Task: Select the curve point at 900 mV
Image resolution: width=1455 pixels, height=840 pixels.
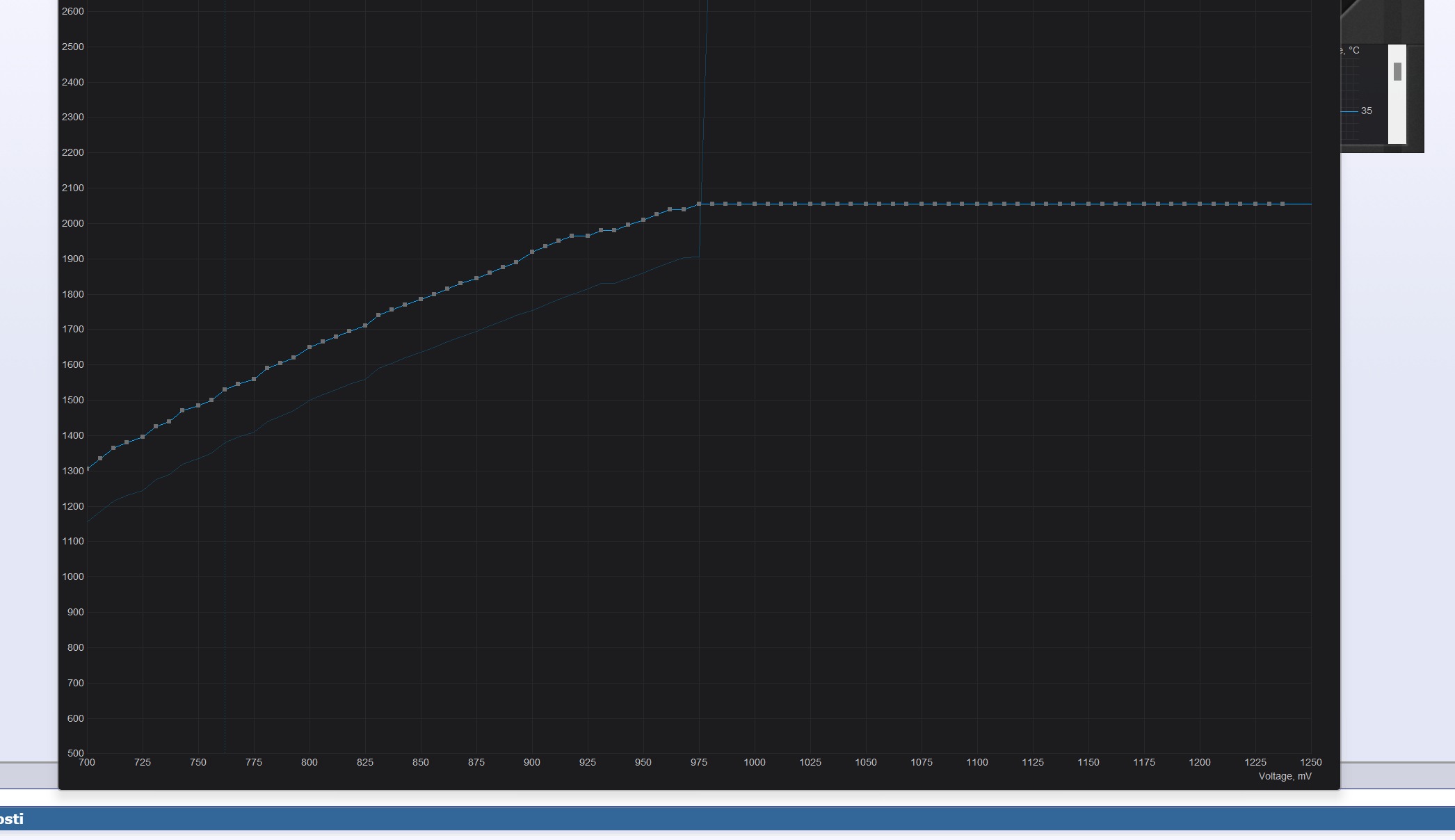Action: click(x=532, y=252)
